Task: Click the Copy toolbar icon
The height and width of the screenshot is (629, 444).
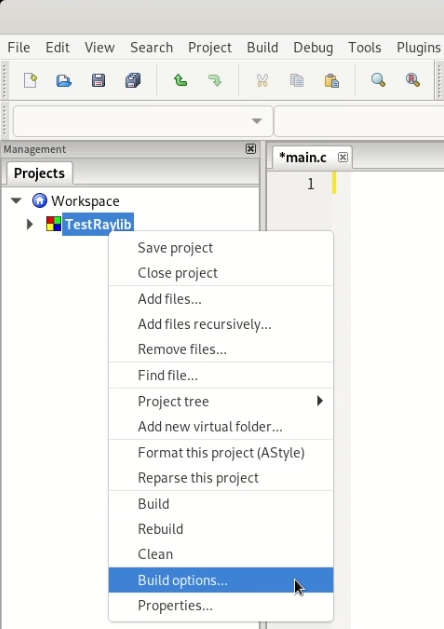Action: tap(297, 81)
